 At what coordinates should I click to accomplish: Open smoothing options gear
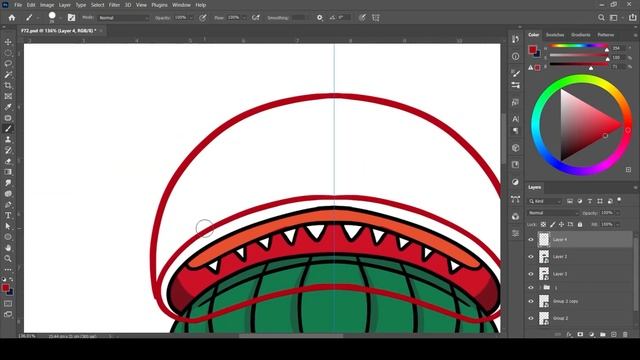point(320,18)
